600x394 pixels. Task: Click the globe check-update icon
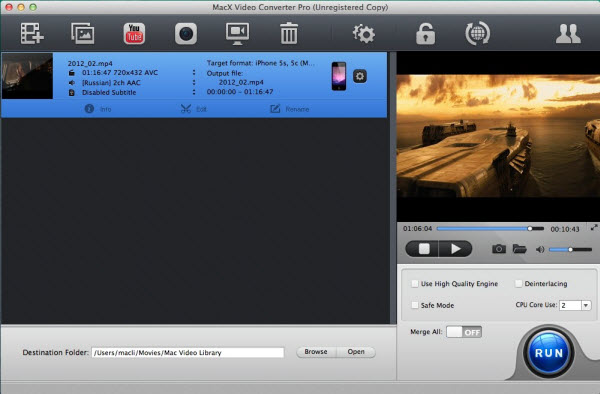coord(477,33)
